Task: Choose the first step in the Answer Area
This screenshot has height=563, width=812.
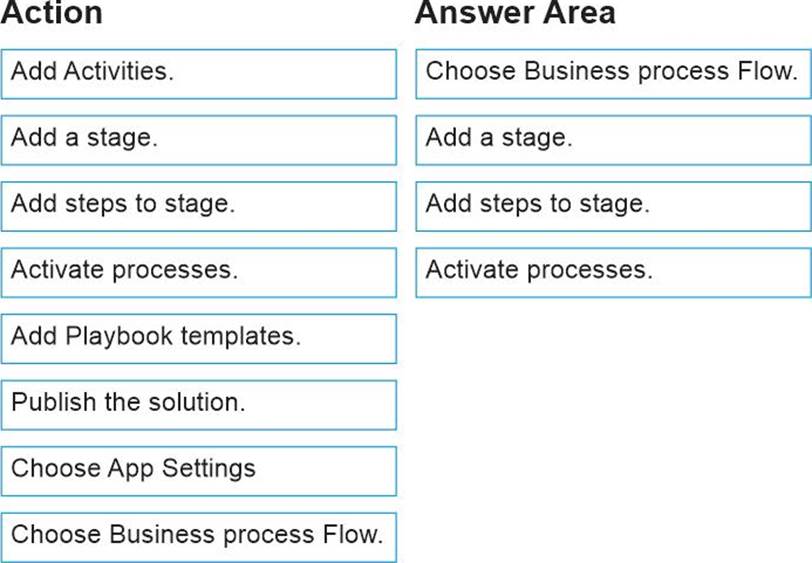Action: point(612,74)
